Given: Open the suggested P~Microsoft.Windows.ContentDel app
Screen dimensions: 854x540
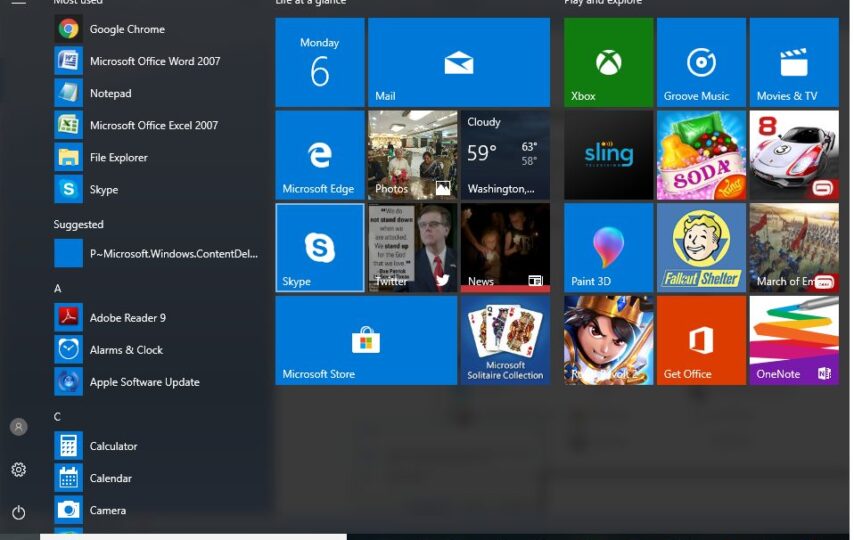Looking at the screenshot, I should (x=158, y=253).
